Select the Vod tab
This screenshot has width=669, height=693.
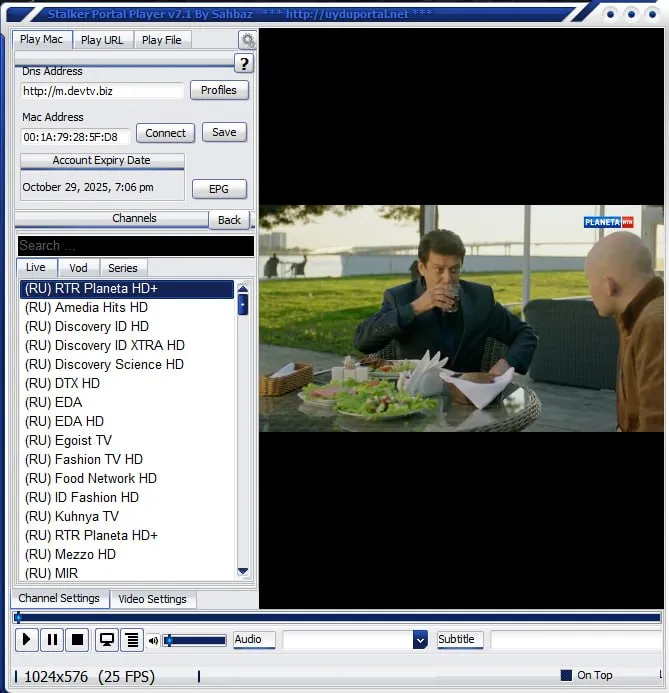pos(79,268)
